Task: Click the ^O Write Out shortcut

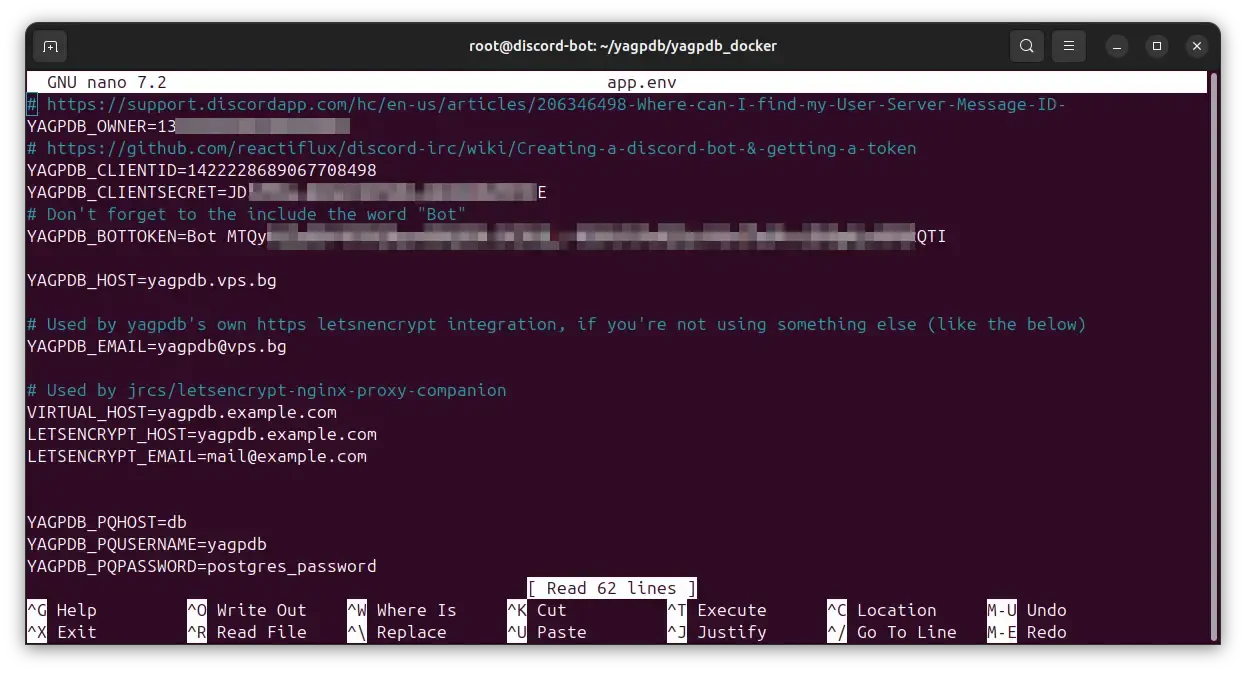Action: pyautogui.click(x=246, y=610)
